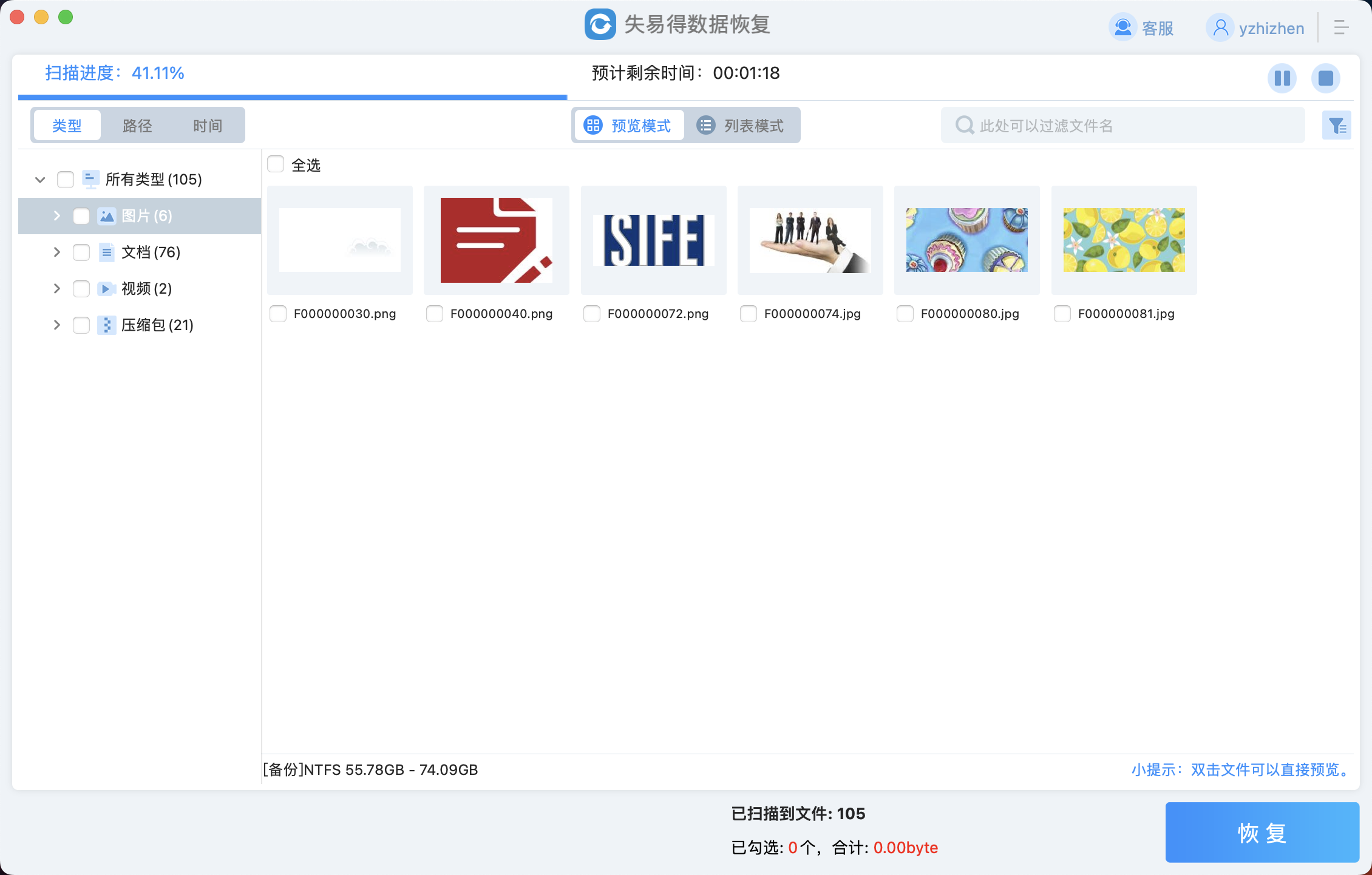
Task: Click the 文档 document category icon
Action: tap(107, 252)
